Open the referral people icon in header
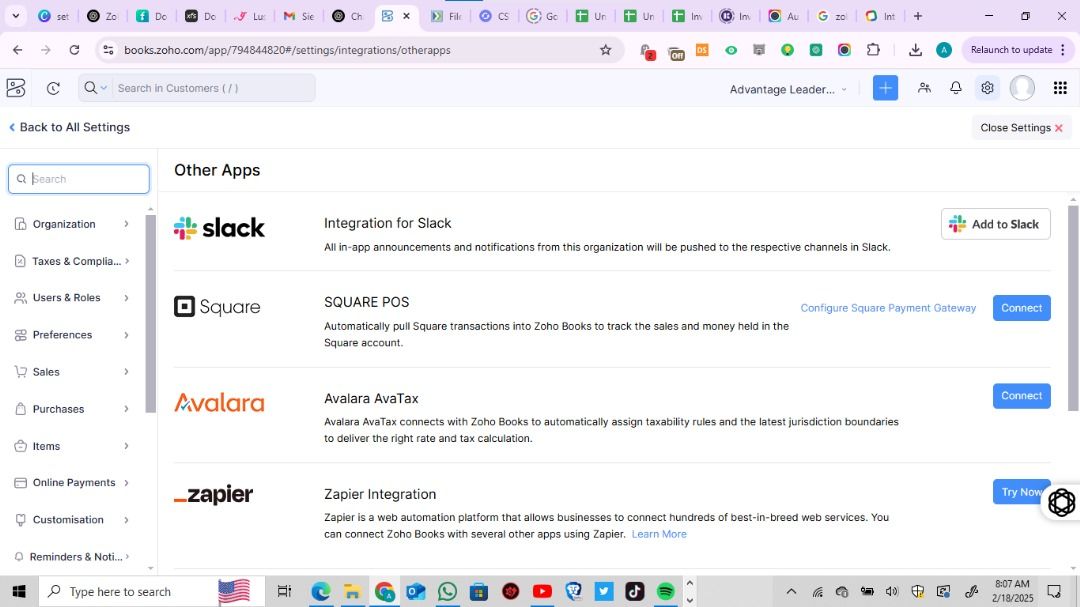1080x607 pixels. click(x=924, y=88)
